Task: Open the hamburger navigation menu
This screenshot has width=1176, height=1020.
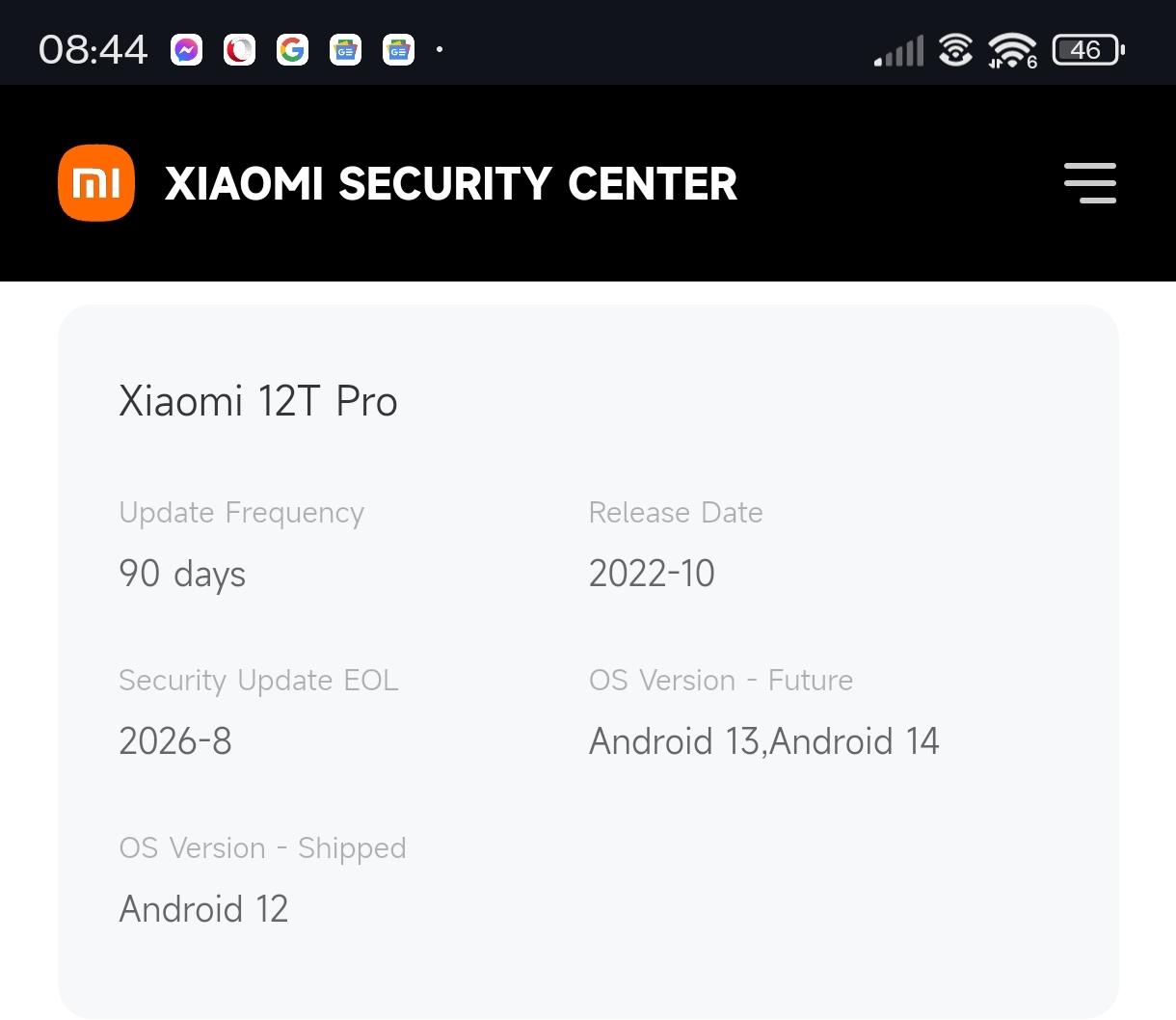Action: tap(1089, 183)
